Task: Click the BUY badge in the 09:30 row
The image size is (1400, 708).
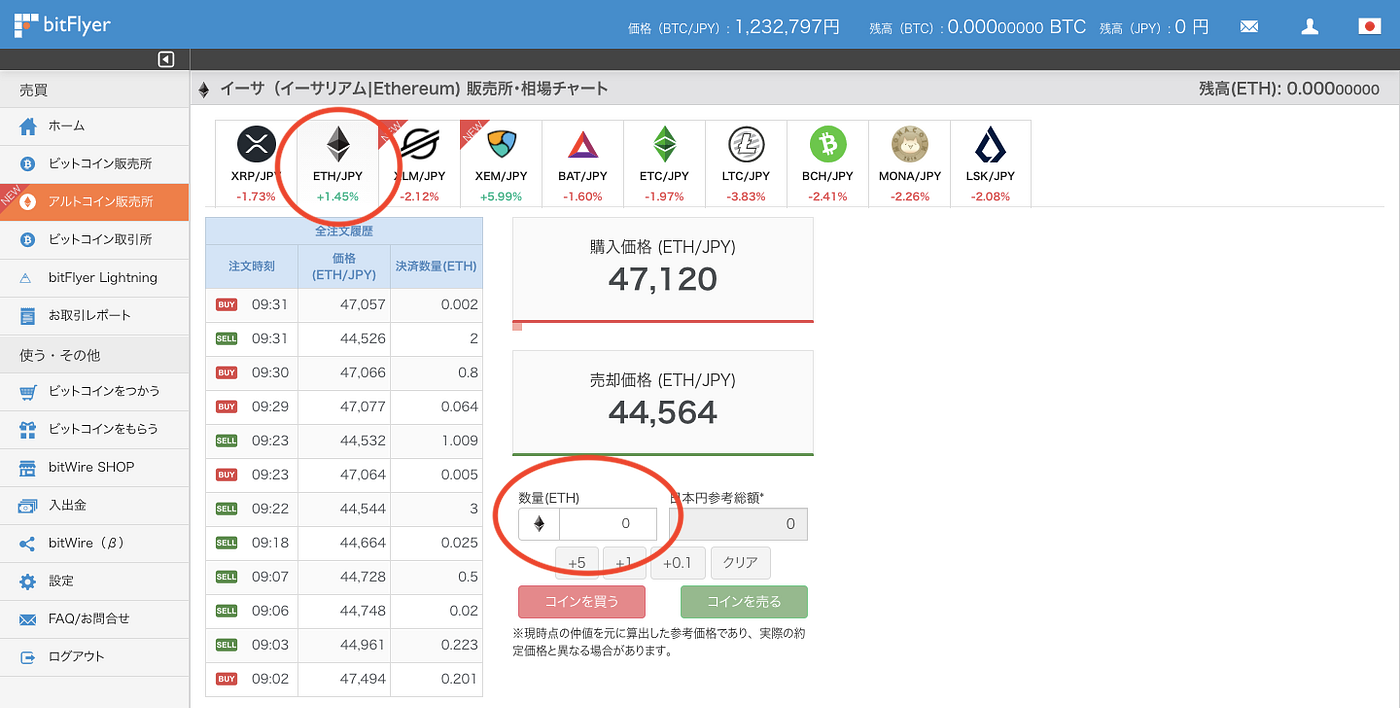Action: [227, 373]
